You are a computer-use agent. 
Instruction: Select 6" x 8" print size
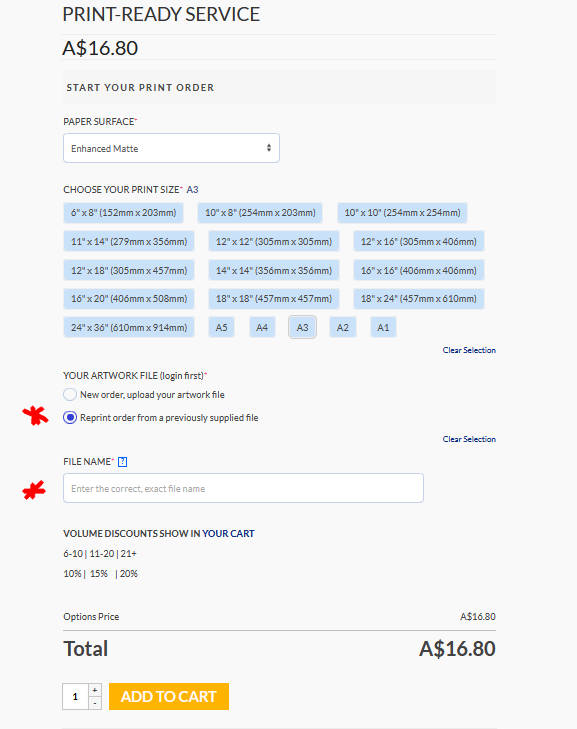123,213
